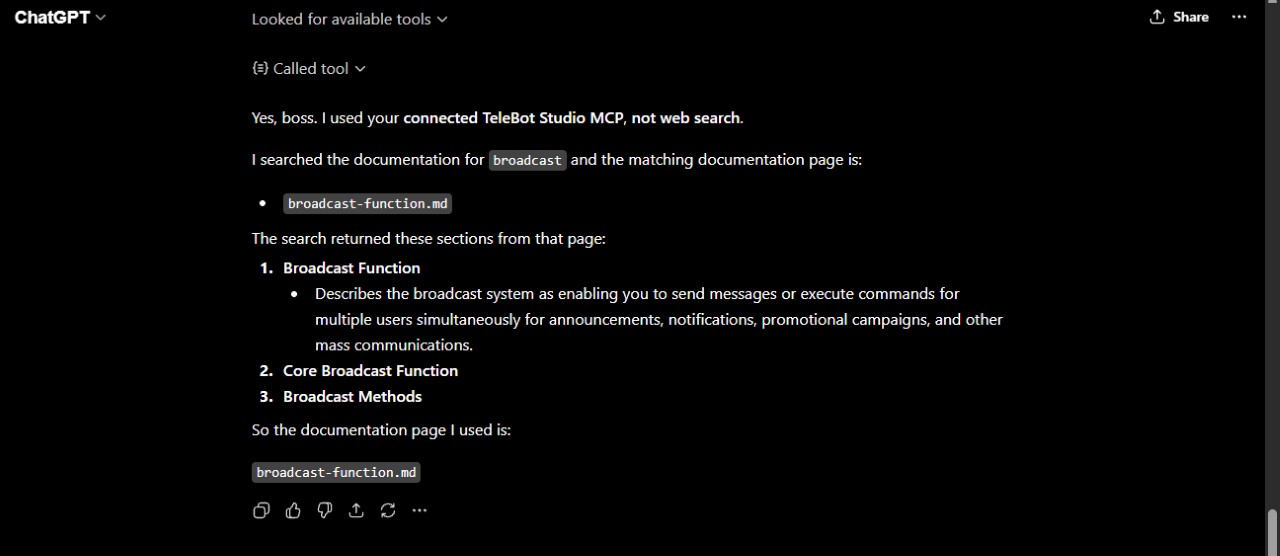The height and width of the screenshot is (556, 1280).
Task: Open more actions ellipsis below response
Action: pyautogui.click(x=419, y=510)
